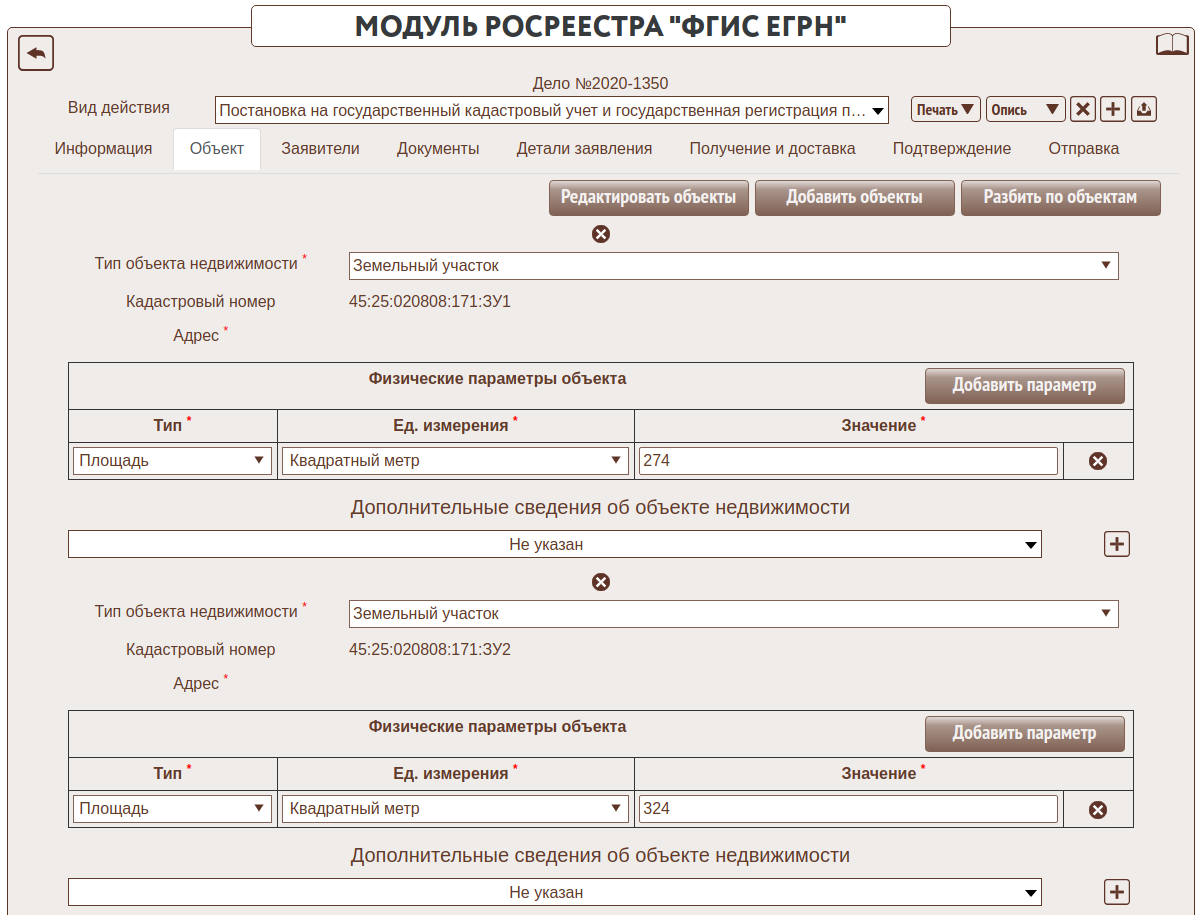
Task: Open the Вид действия combo box
Action: [551, 110]
